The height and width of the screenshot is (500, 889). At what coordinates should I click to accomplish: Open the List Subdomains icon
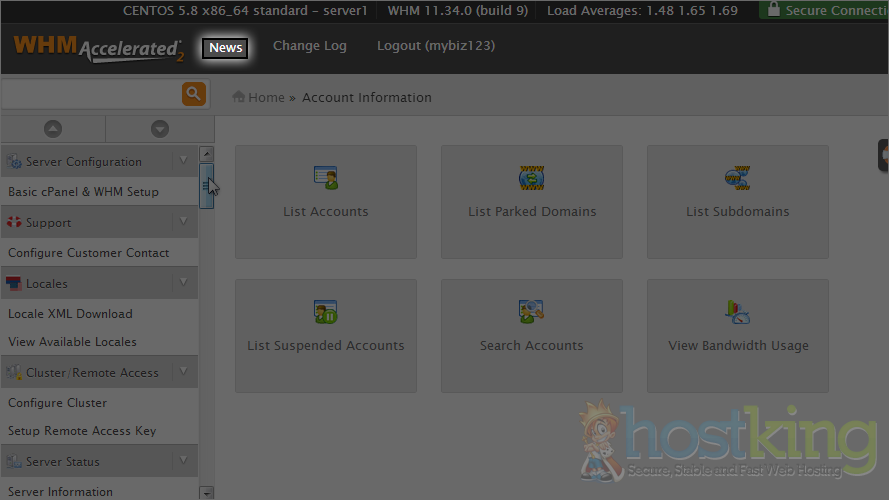(737, 179)
